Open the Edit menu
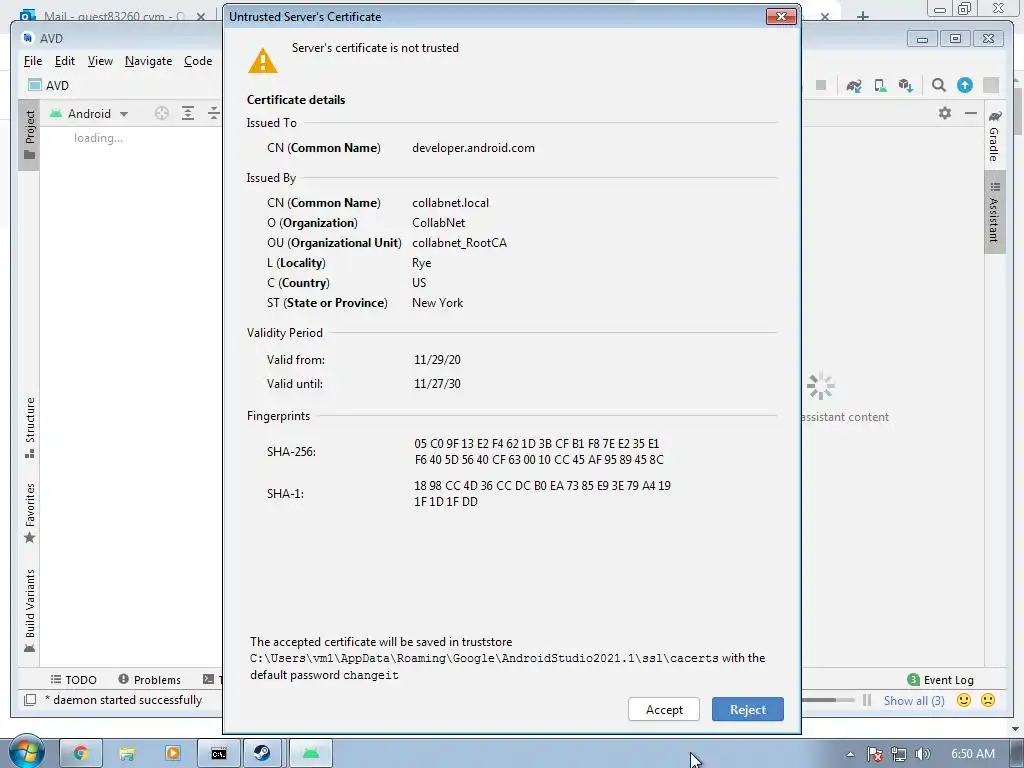This screenshot has height=768, width=1024. (65, 61)
